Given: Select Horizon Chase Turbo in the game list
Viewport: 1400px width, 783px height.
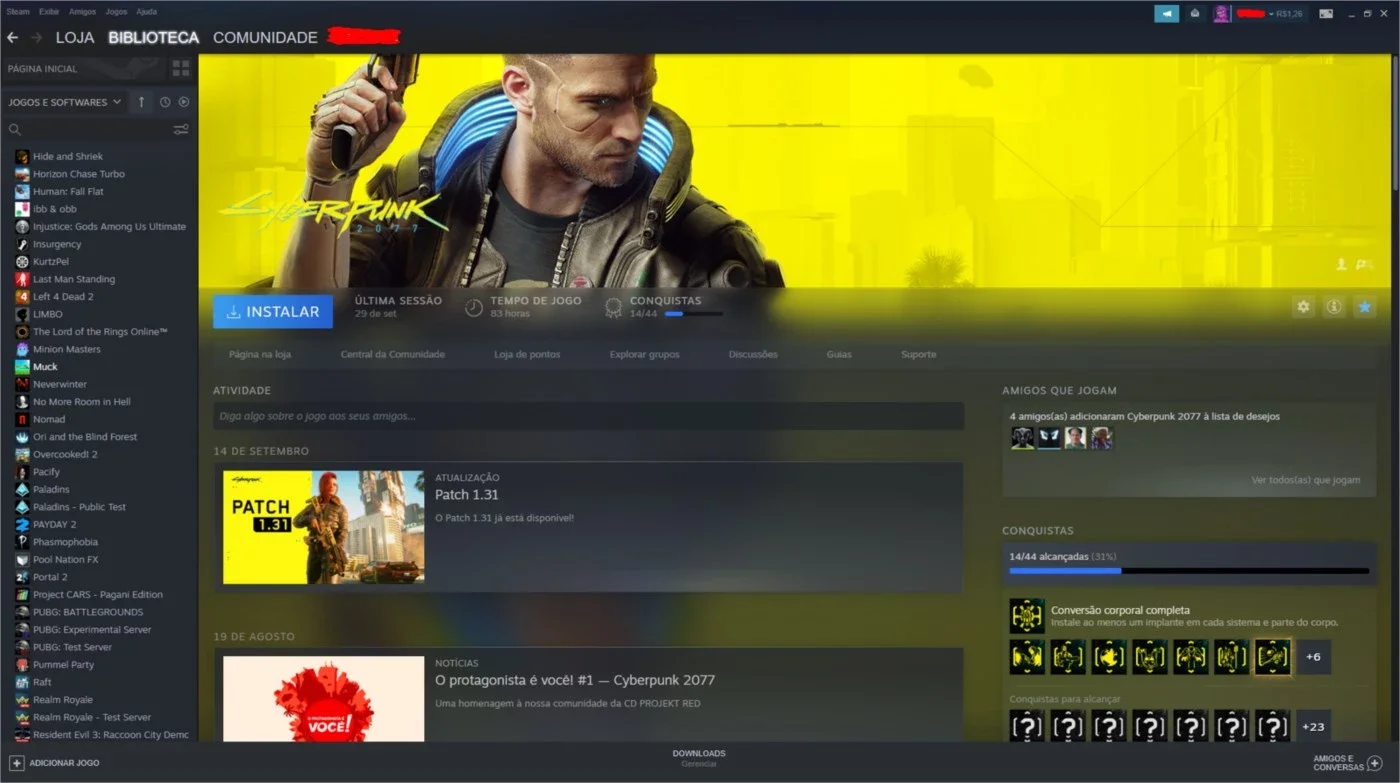Looking at the screenshot, I should tap(78, 174).
